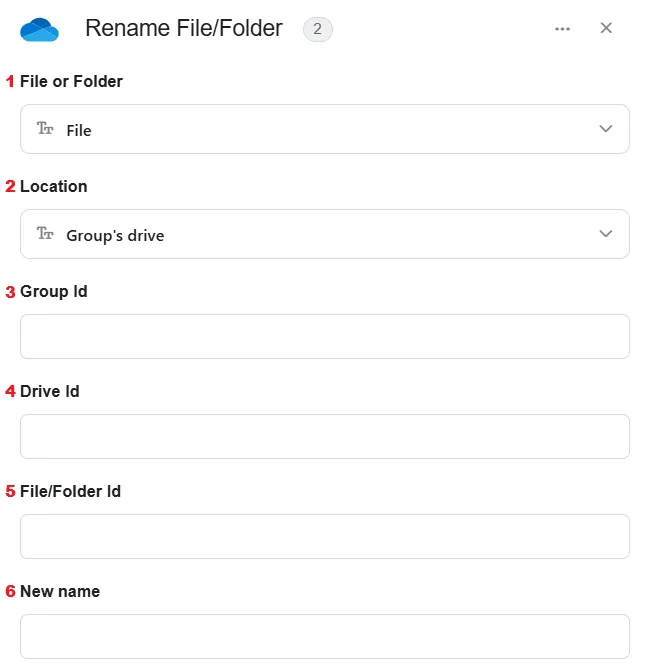
Task: Focus the New name input field
Action: (325, 636)
